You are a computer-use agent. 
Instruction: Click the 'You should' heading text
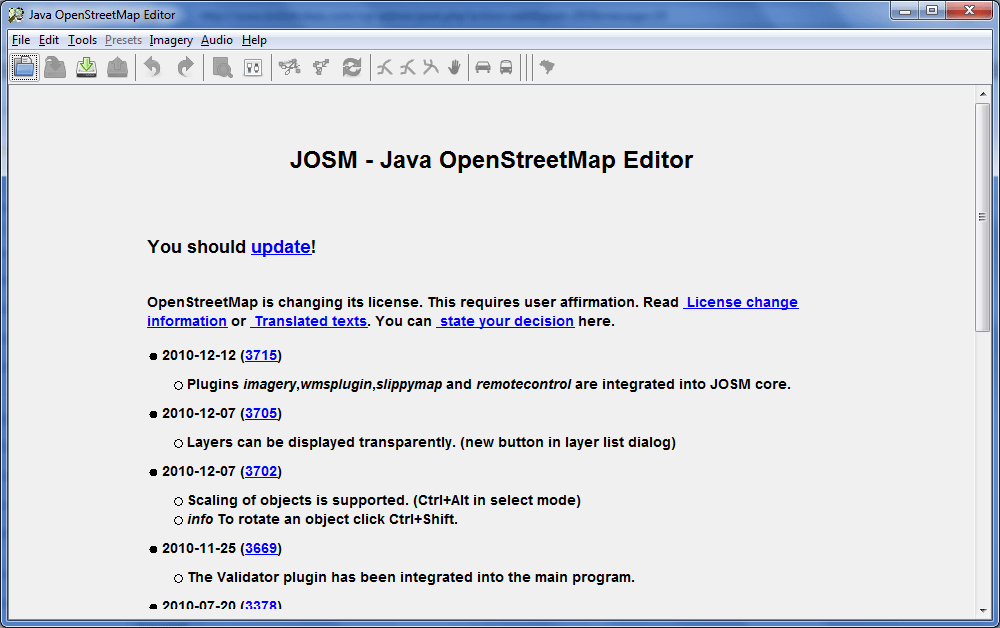click(196, 247)
